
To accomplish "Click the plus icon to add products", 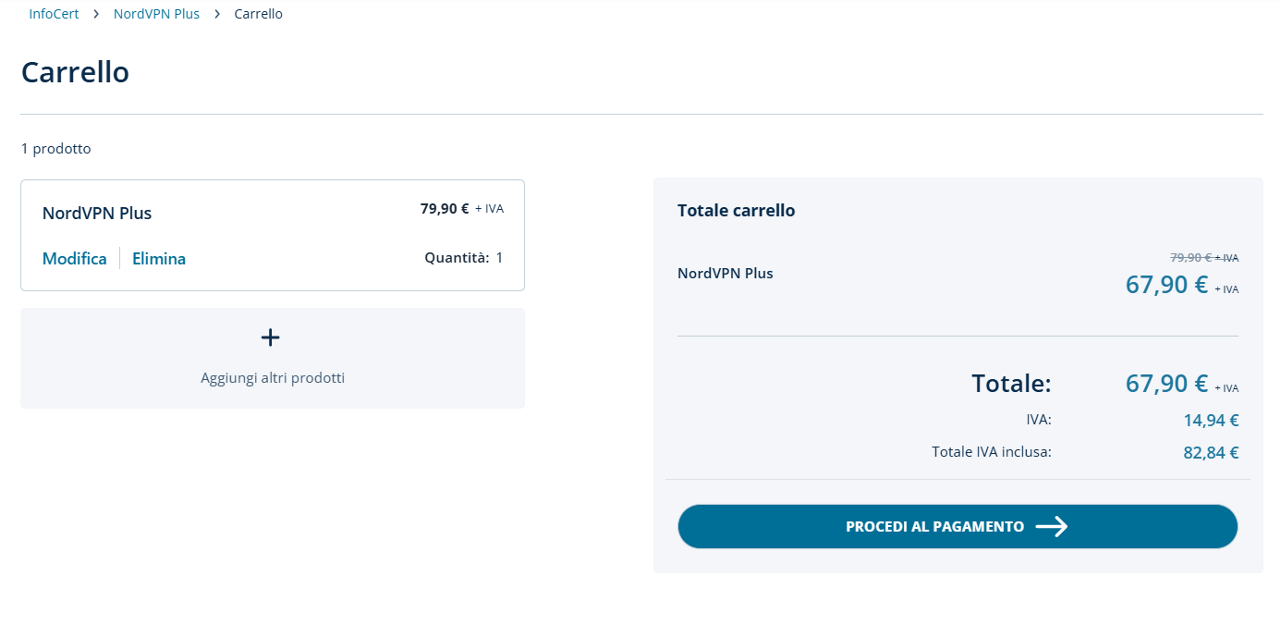I will coord(270,338).
